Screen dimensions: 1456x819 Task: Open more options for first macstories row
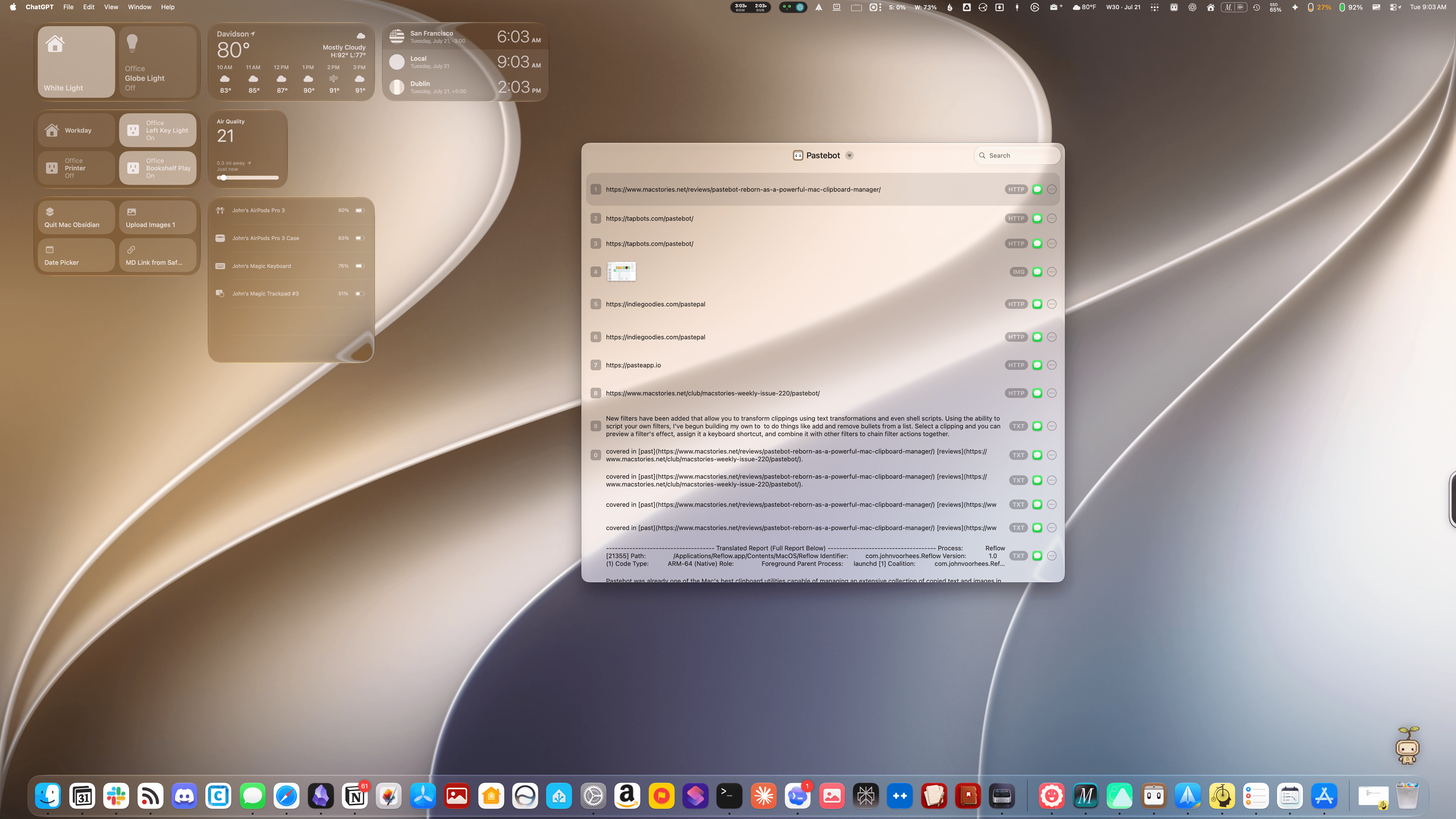pos(1051,189)
